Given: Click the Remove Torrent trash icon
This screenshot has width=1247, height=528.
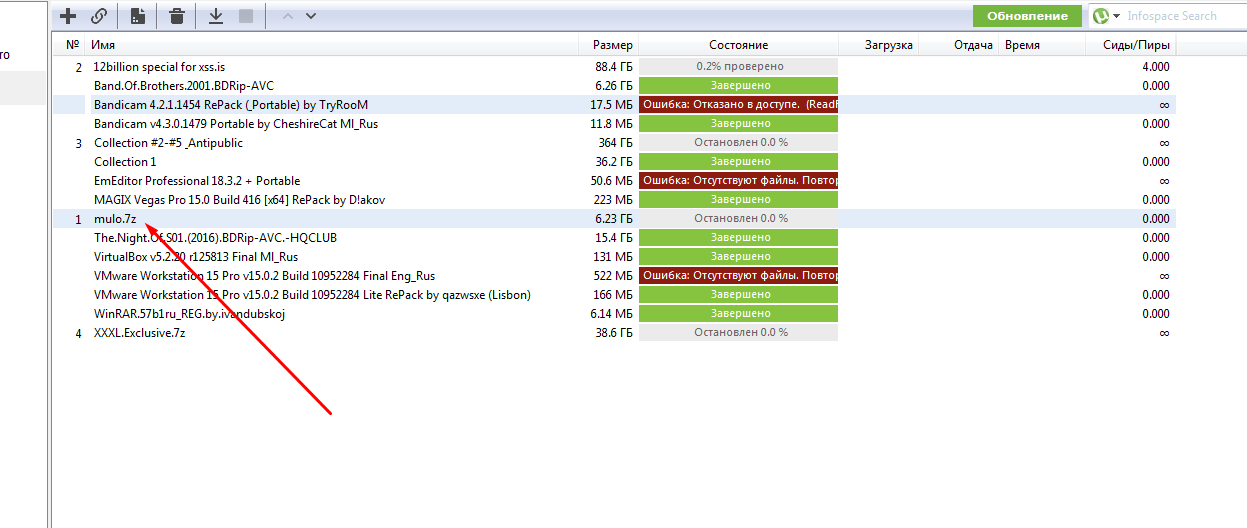Looking at the screenshot, I should [x=177, y=16].
